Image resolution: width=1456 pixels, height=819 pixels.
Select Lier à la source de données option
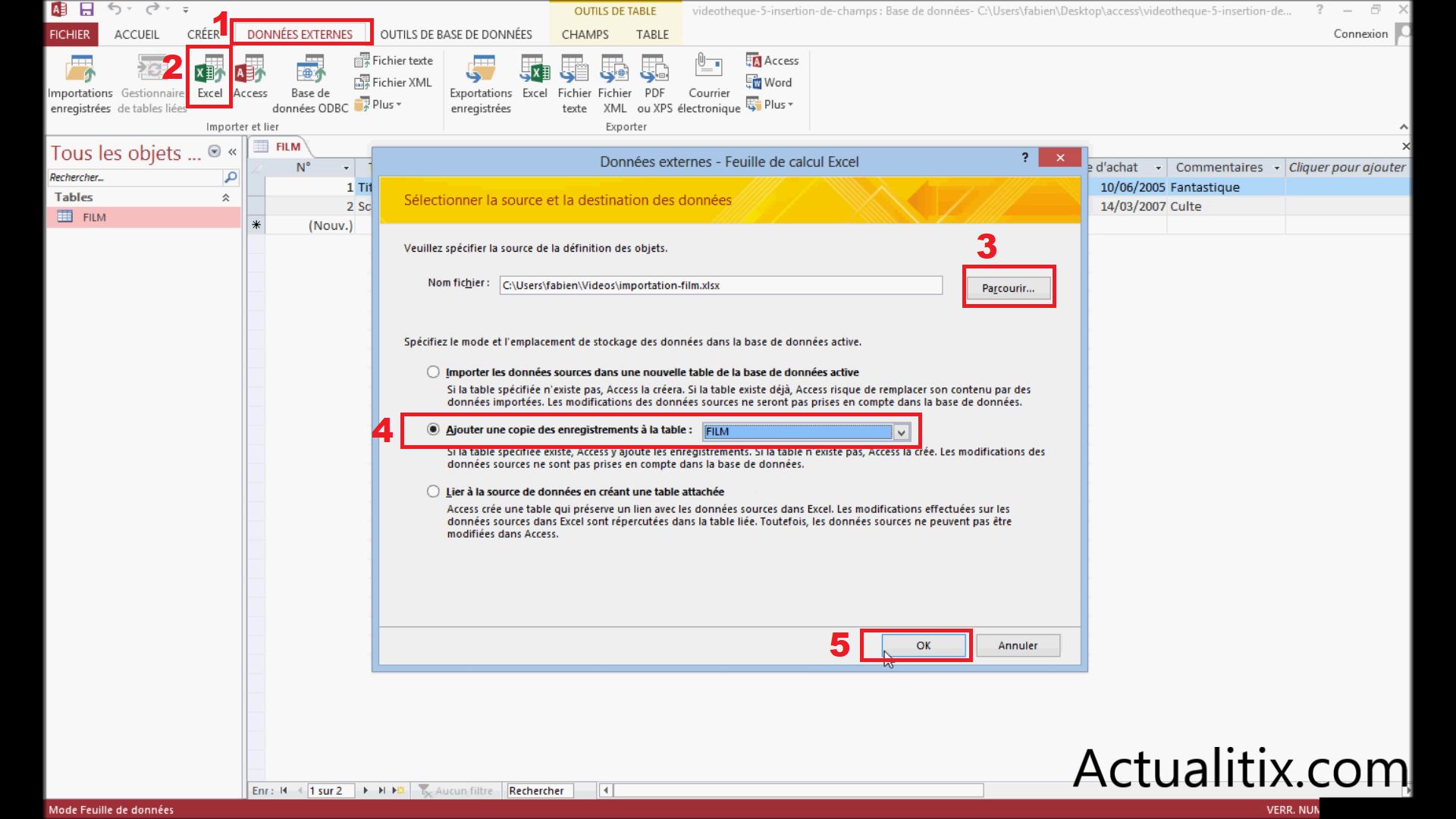tap(433, 491)
